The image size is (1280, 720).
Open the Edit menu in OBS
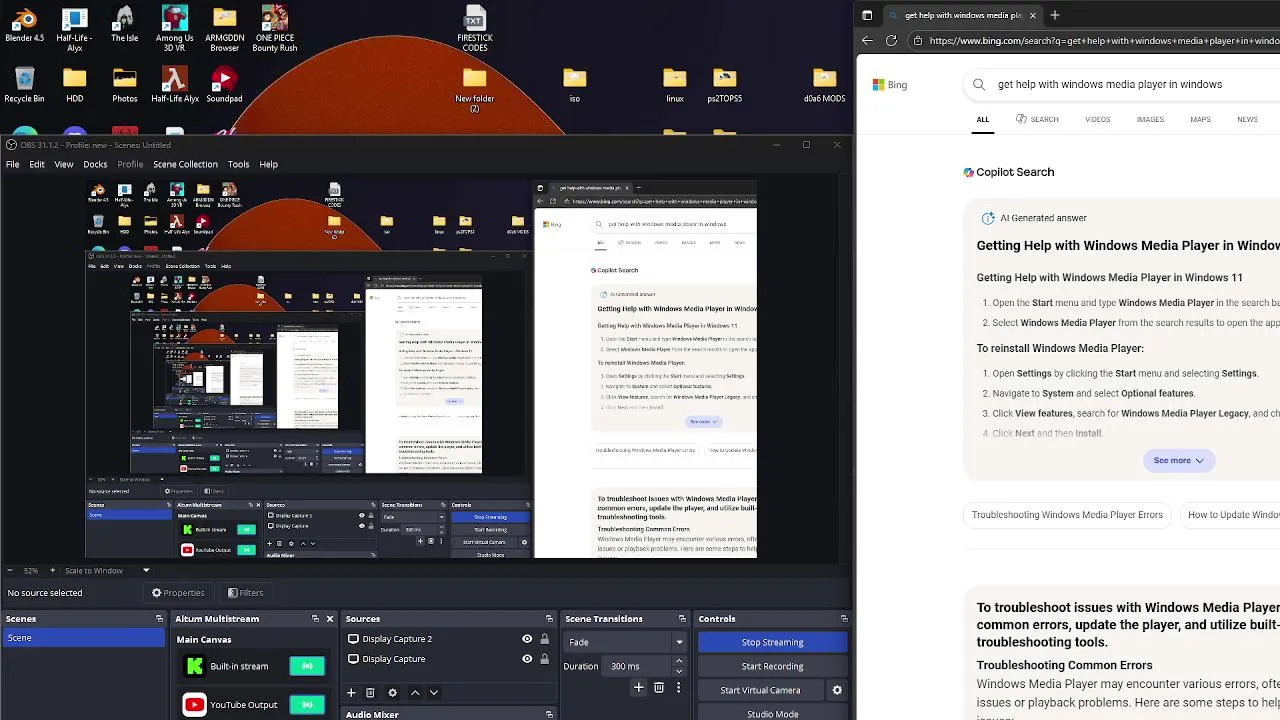(36, 164)
